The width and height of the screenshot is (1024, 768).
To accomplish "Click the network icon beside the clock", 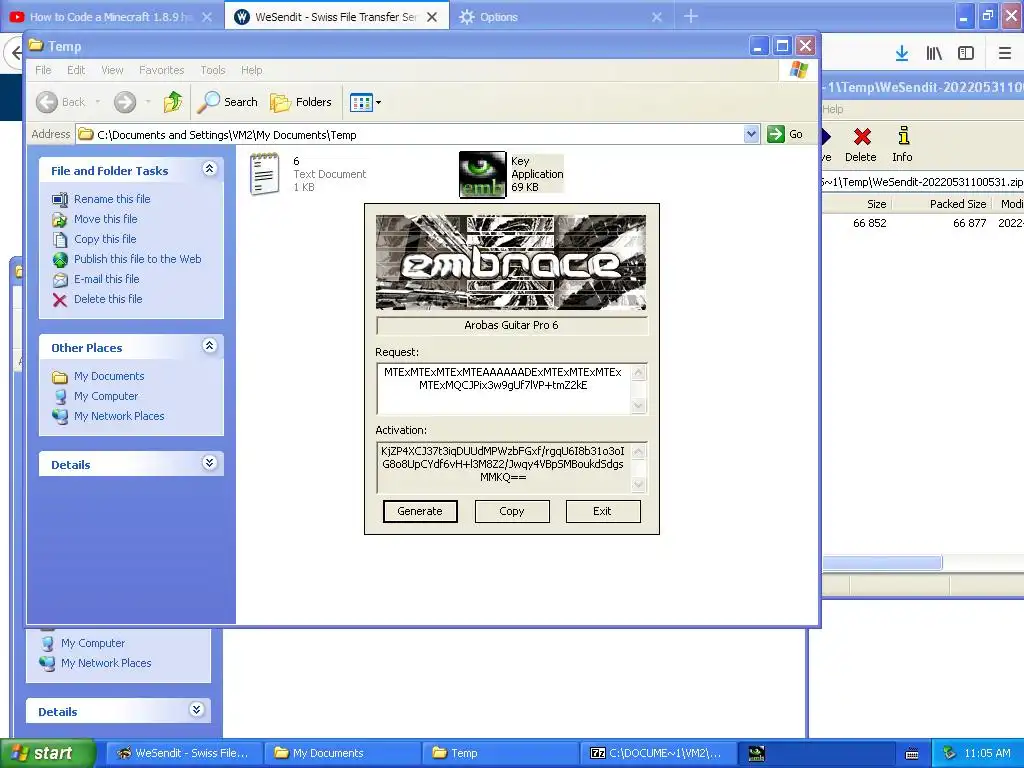I will [x=950, y=753].
